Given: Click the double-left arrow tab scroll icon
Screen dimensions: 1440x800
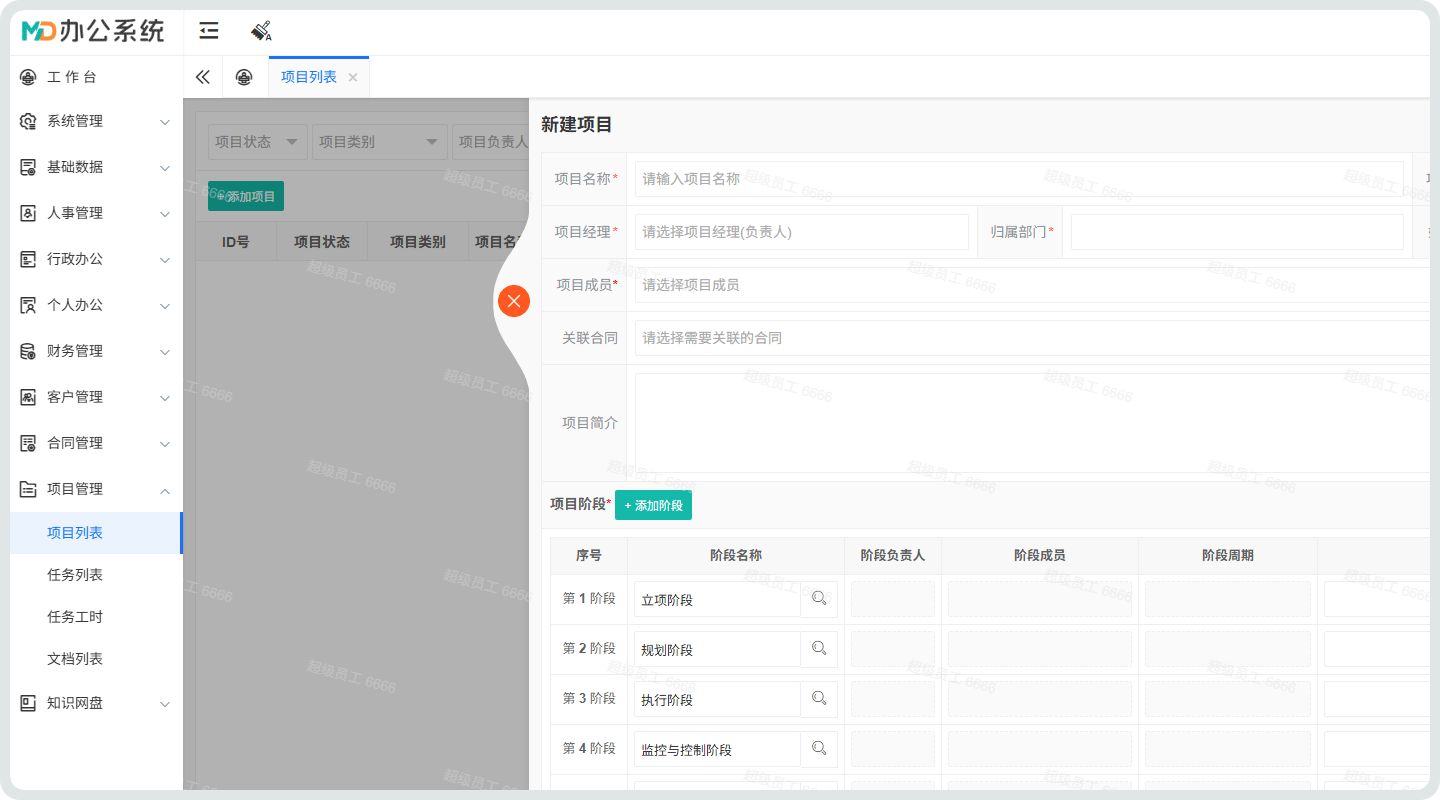Looking at the screenshot, I should tap(203, 77).
